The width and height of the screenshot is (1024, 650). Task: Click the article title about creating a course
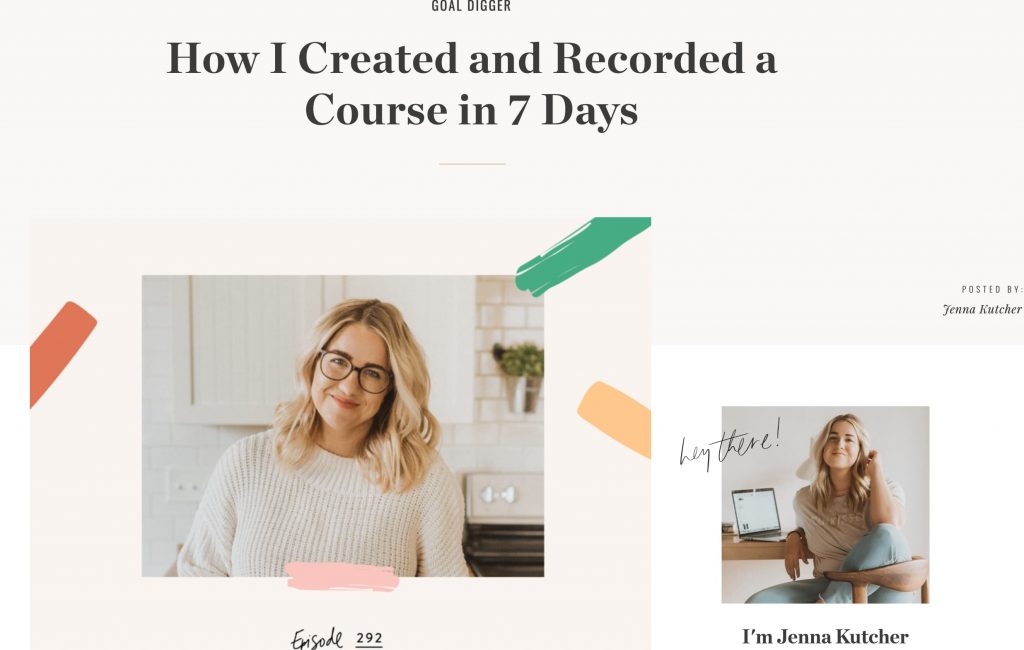[472, 84]
